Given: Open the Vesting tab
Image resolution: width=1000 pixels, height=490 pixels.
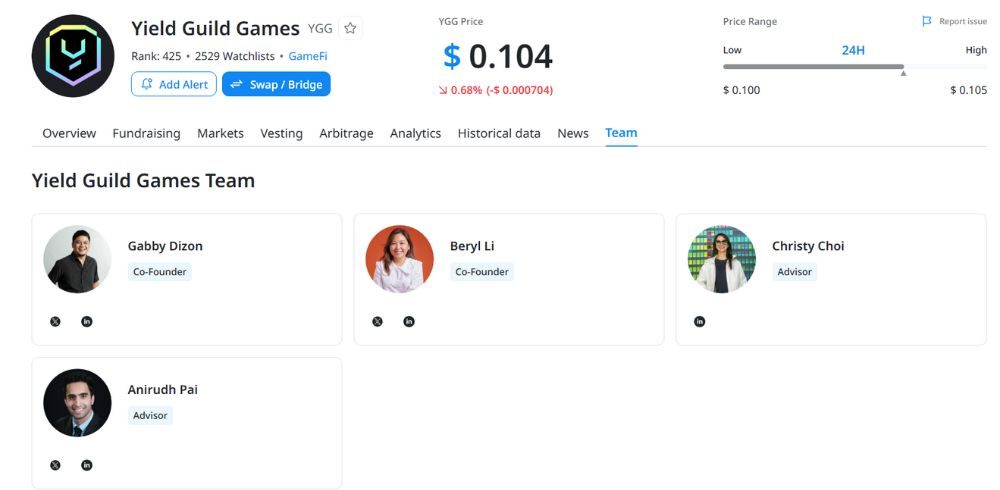Looking at the screenshot, I should 281,133.
